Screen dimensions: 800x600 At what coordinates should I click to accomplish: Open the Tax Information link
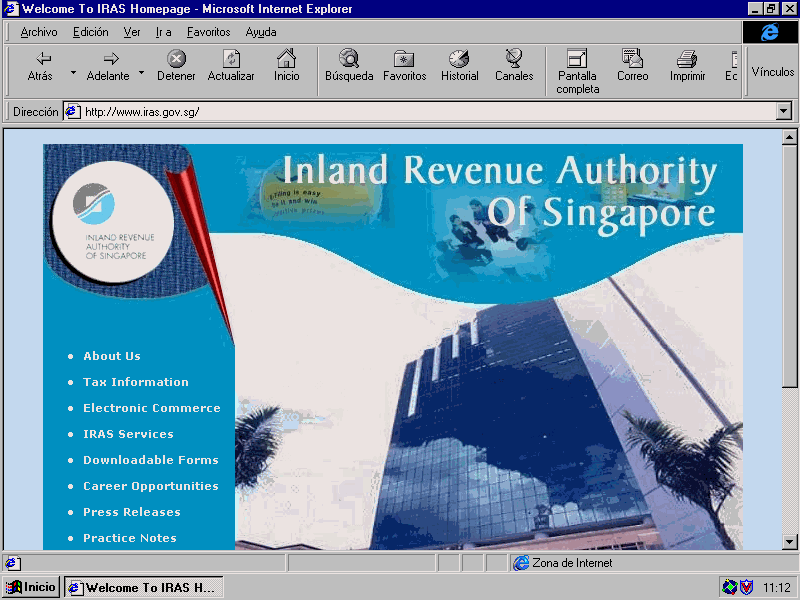(x=136, y=382)
